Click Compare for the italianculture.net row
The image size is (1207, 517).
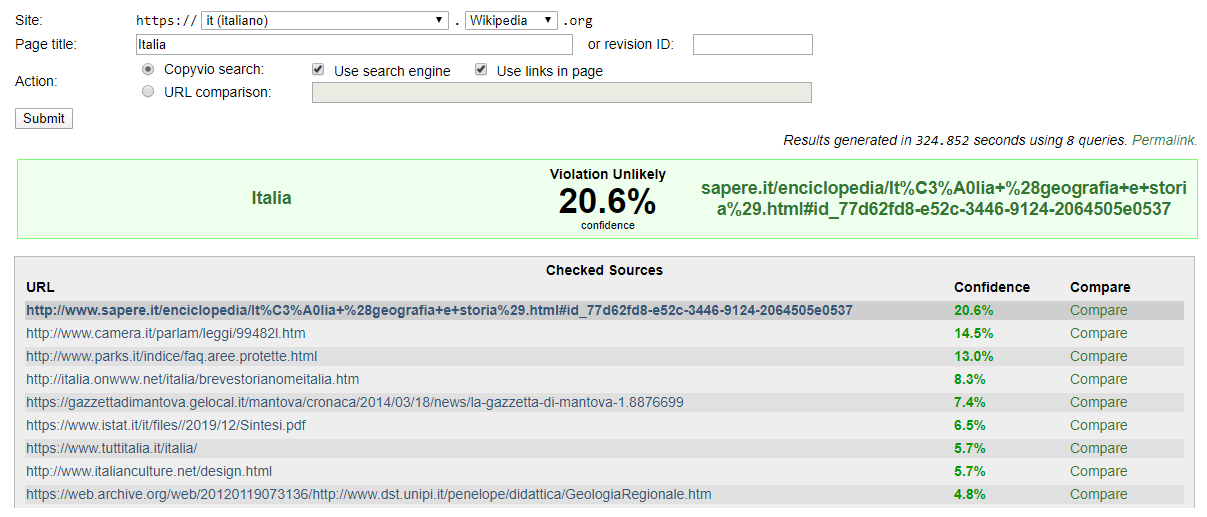point(1098,471)
